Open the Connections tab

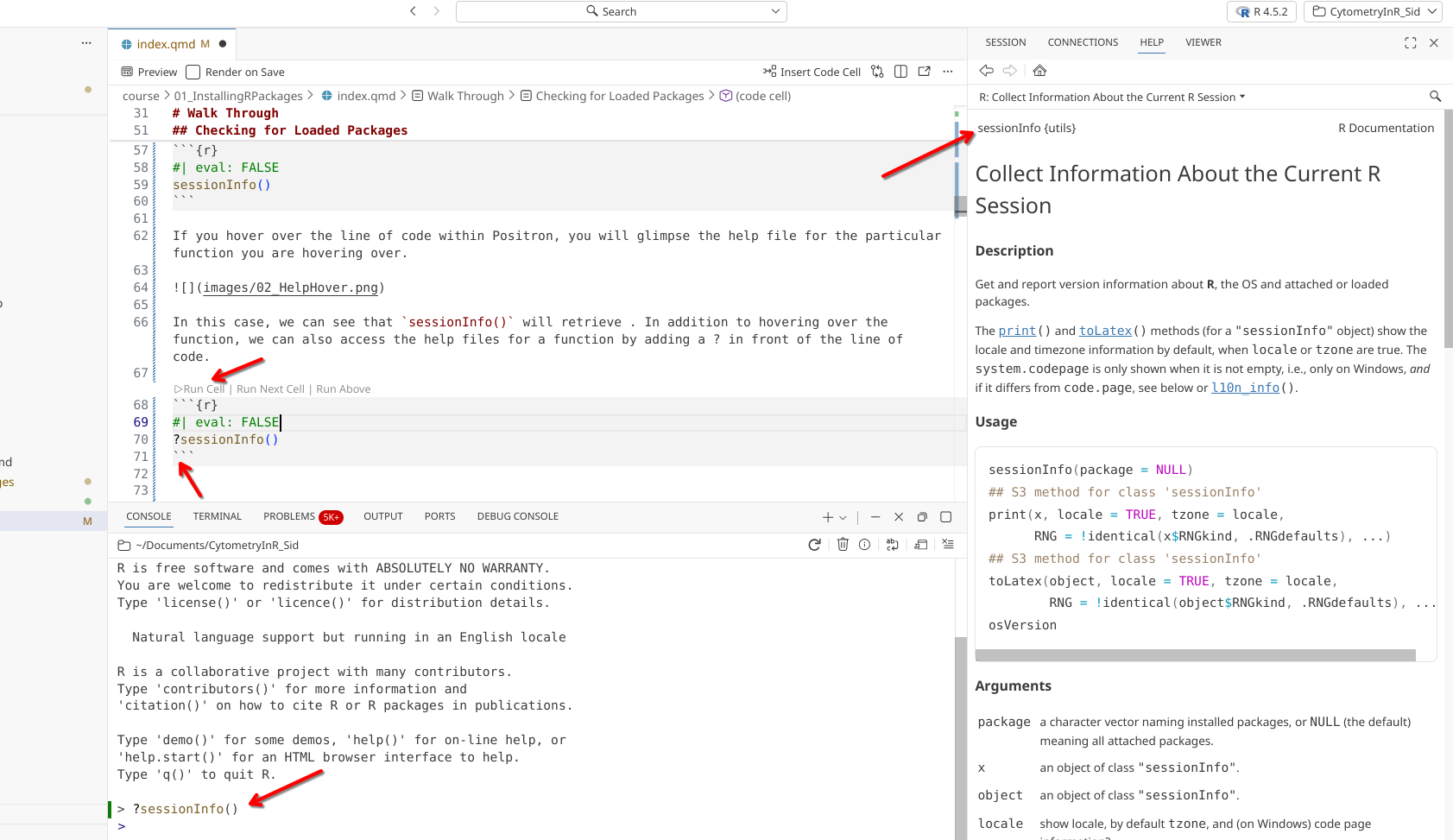pos(1082,42)
